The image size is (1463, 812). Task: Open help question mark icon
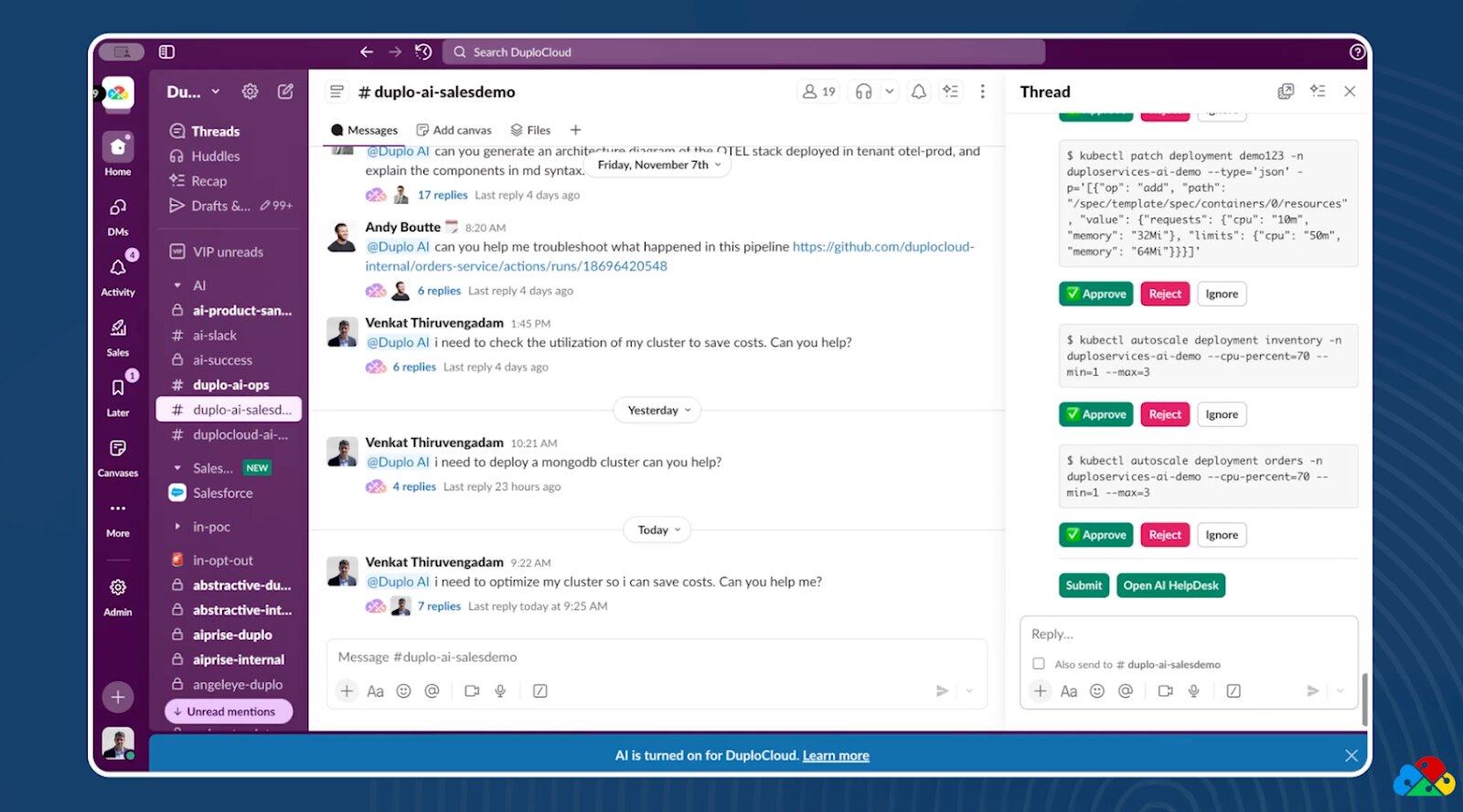point(1357,52)
